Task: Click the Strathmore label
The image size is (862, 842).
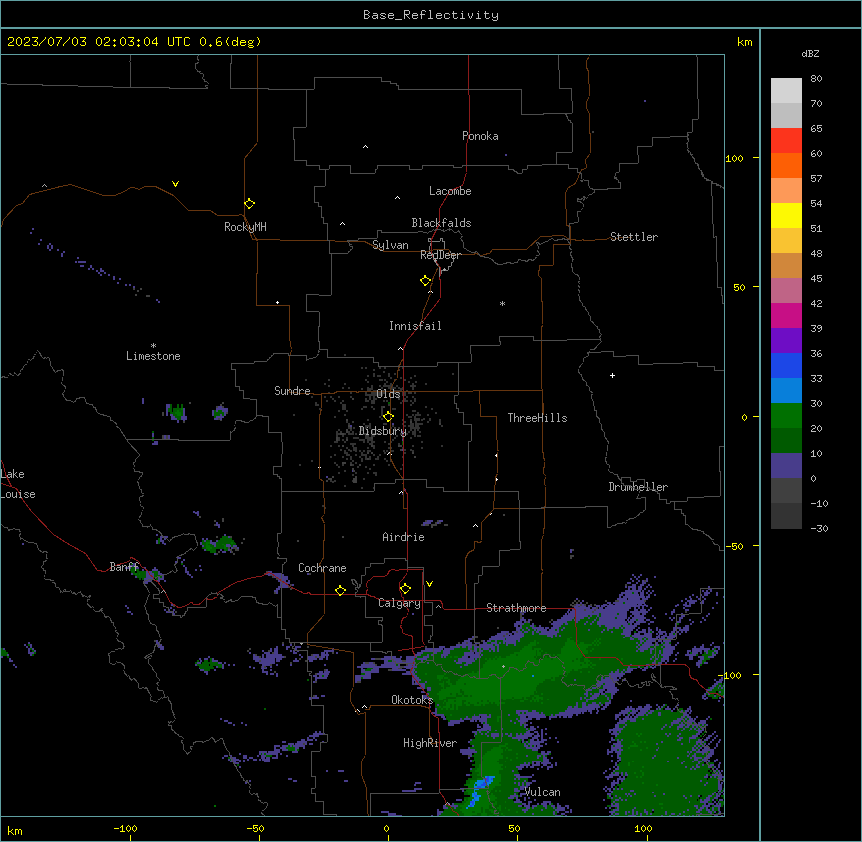Action: 516,608
